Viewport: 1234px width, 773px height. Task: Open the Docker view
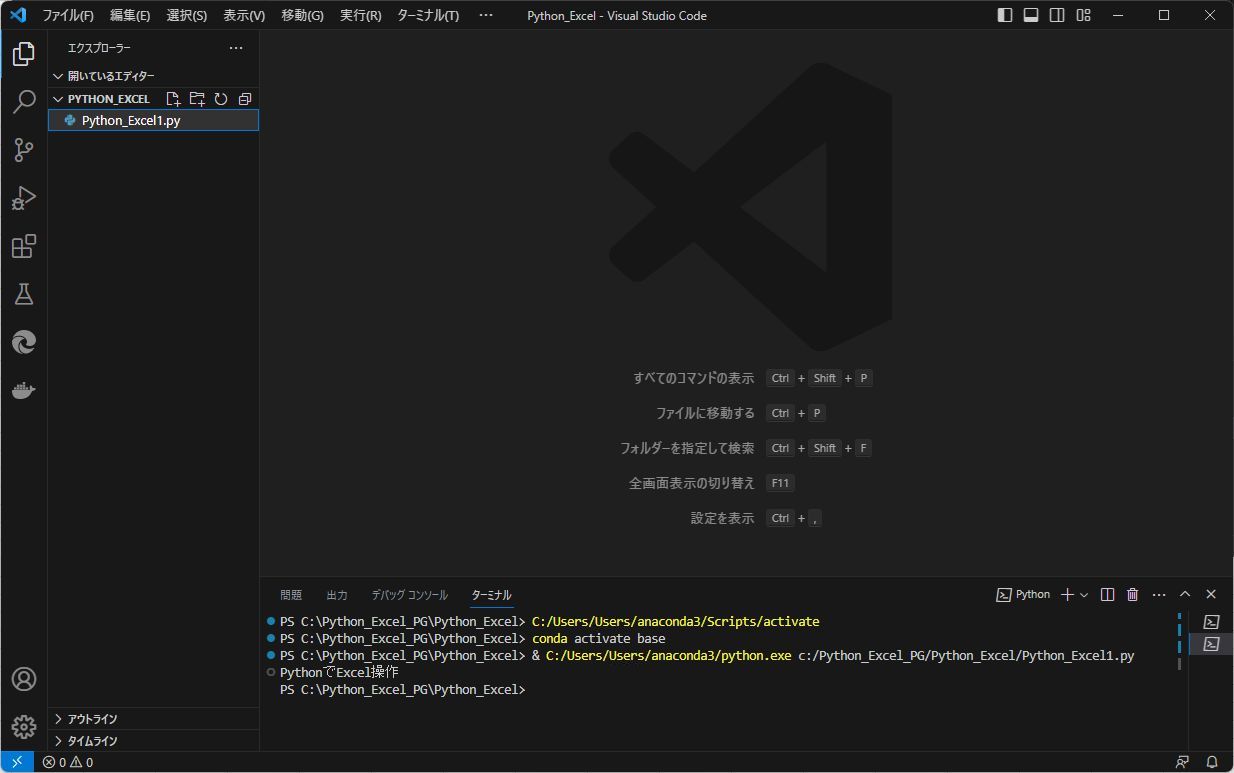(x=24, y=390)
